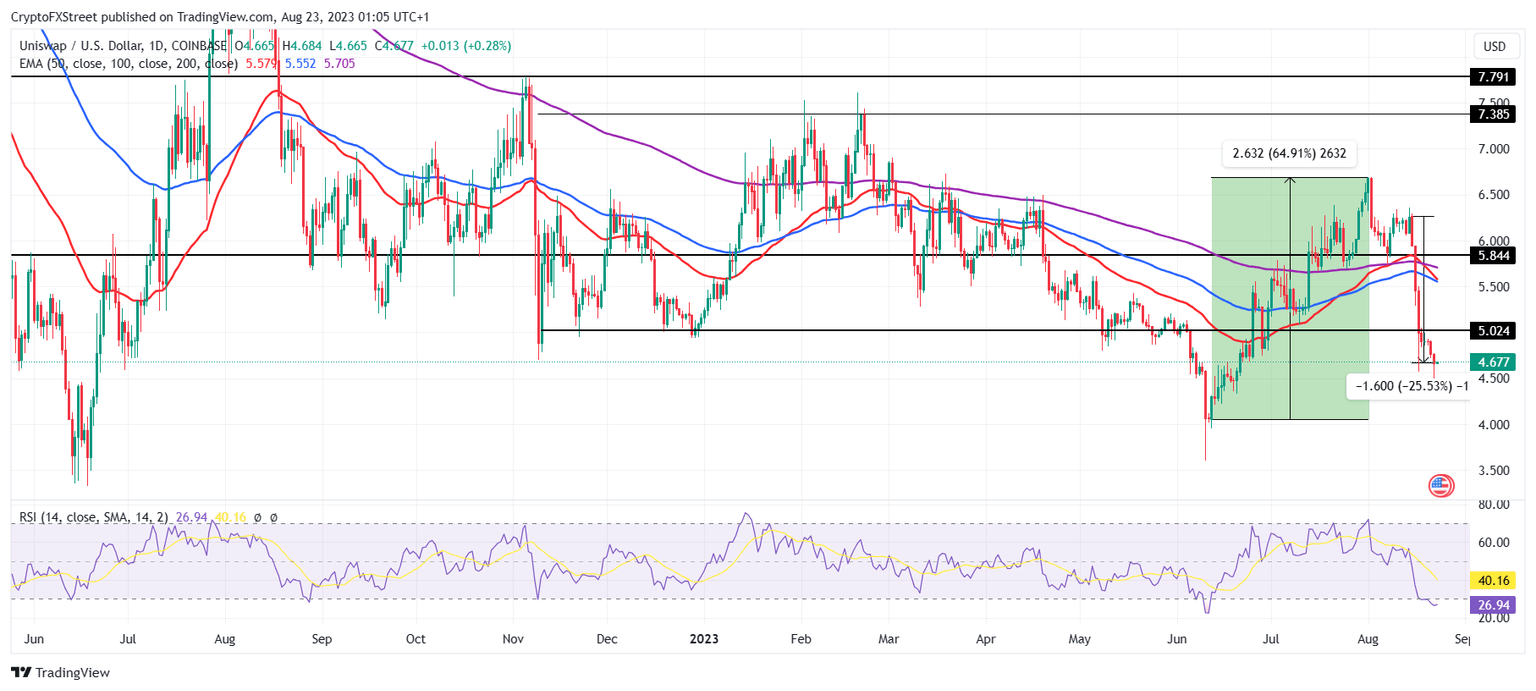Image resolution: width=1536 pixels, height=691 pixels.
Task: Click the TradingView logo in bottom-left corner
Action: pos(22,673)
